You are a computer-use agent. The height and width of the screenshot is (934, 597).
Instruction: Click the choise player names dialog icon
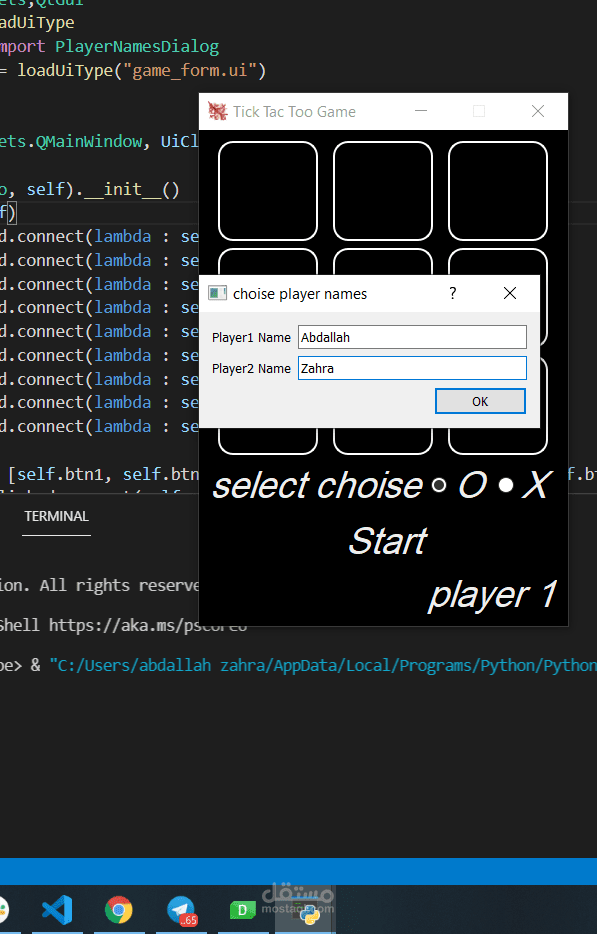(217, 293)
